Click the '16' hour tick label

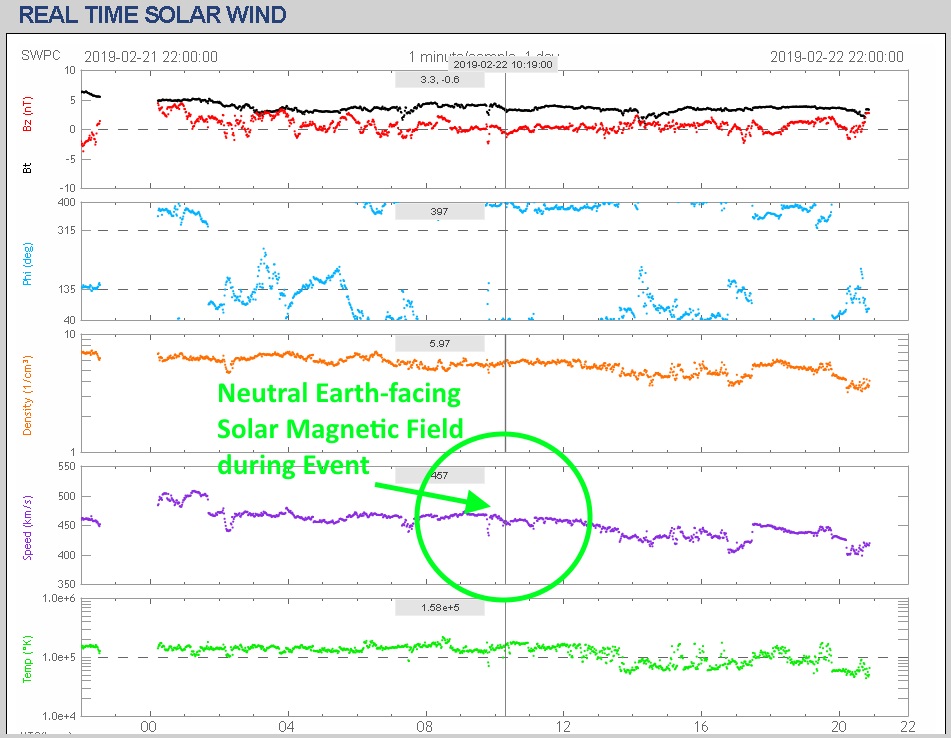click(x=701, y=726)
